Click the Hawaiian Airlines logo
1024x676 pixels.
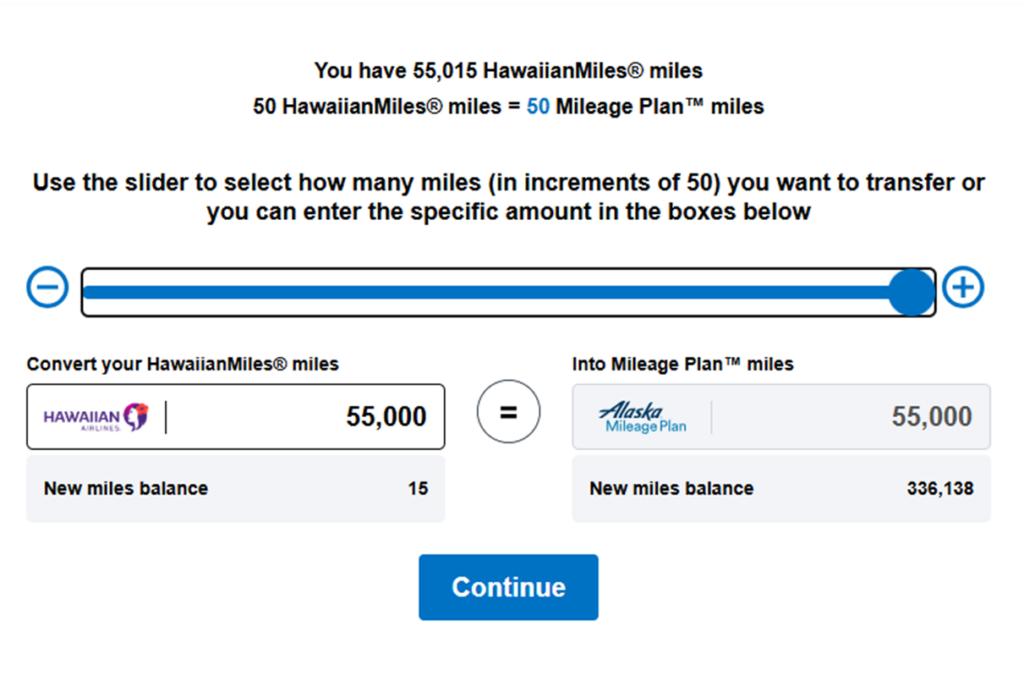pos(96,417)
